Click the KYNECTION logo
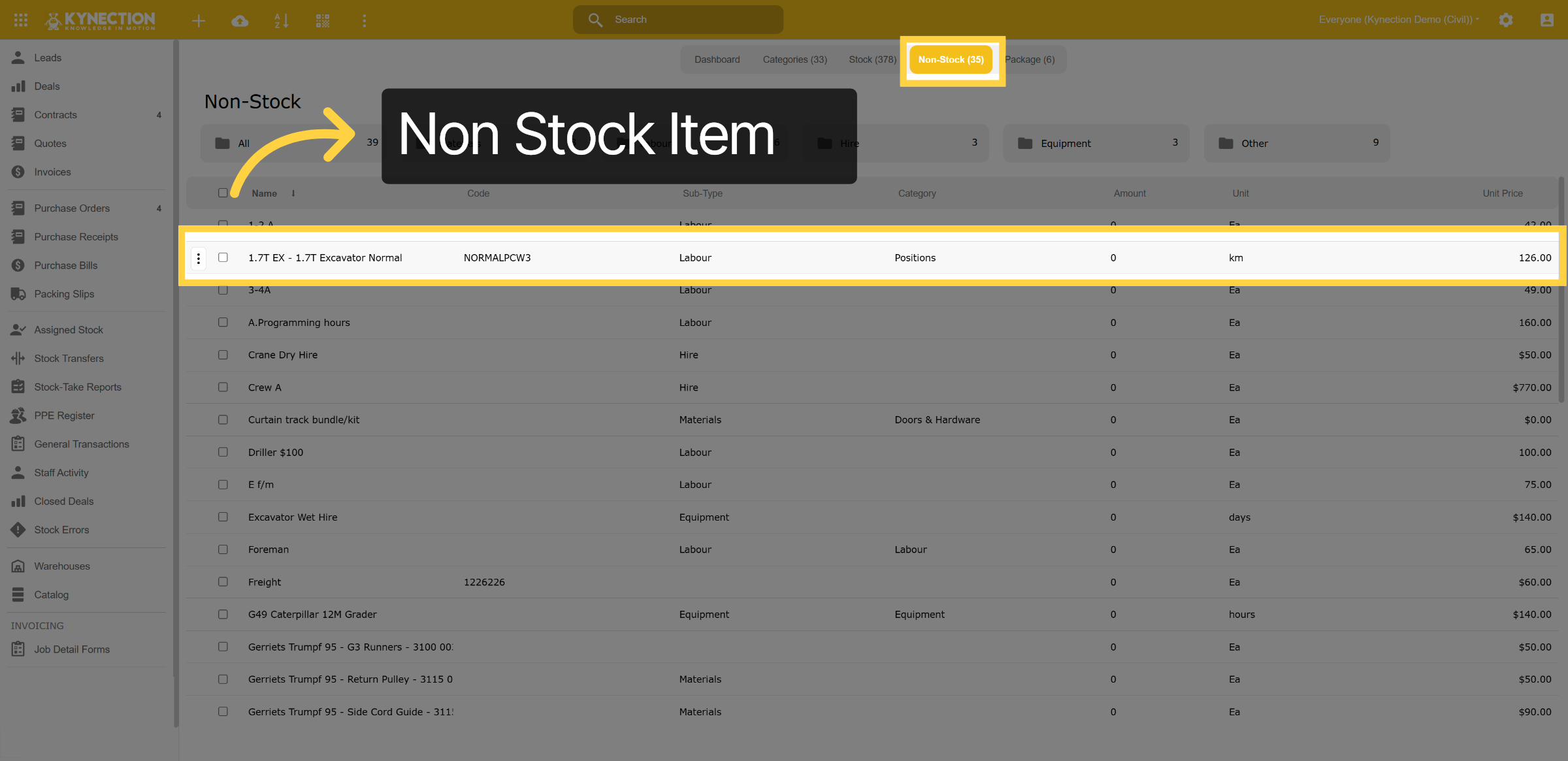Image resolution: width=1568 pixels, height=761 pixels. click(x=100, y=20)
